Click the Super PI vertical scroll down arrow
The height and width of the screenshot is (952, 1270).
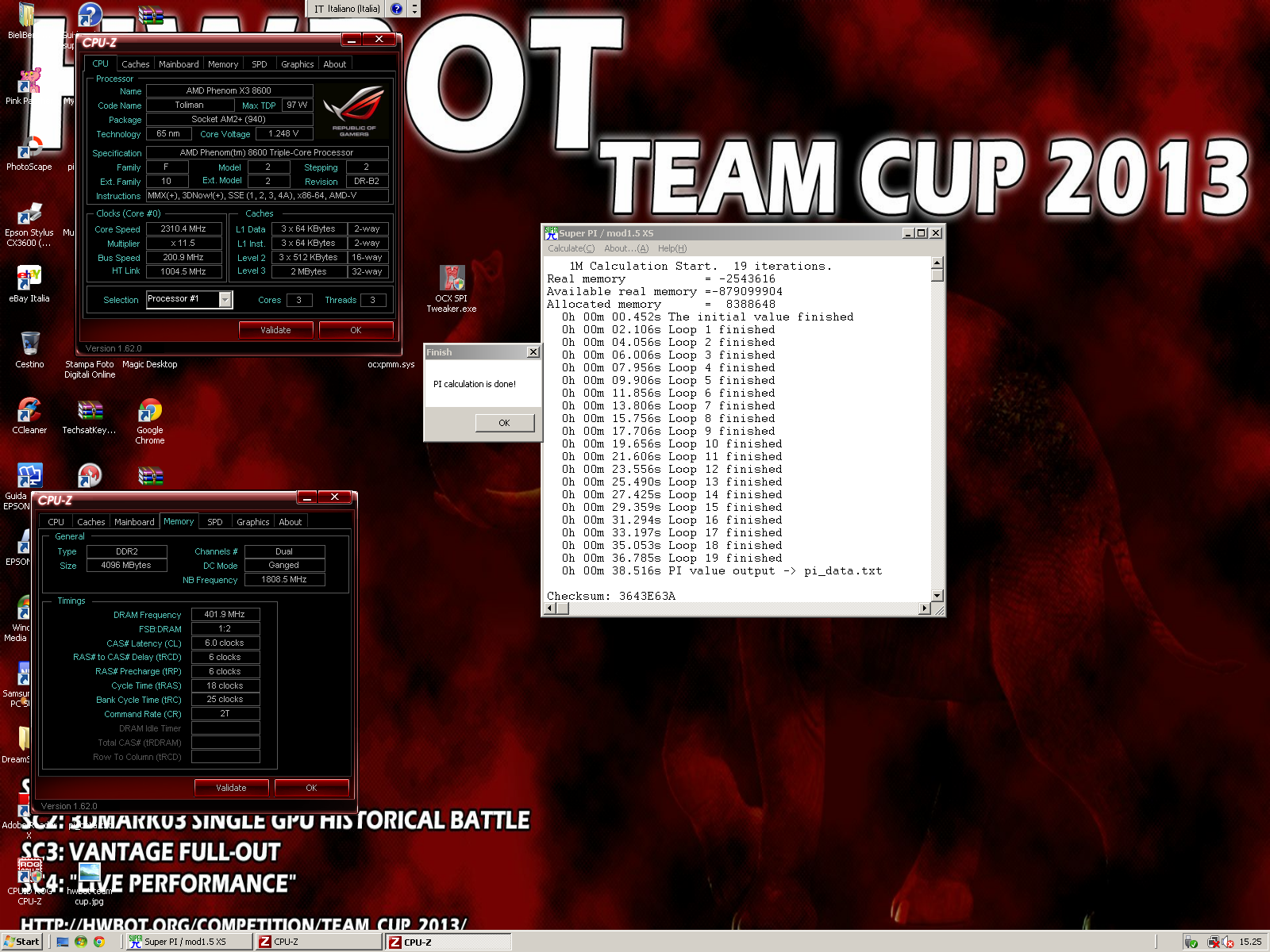[x=937, y=596]
